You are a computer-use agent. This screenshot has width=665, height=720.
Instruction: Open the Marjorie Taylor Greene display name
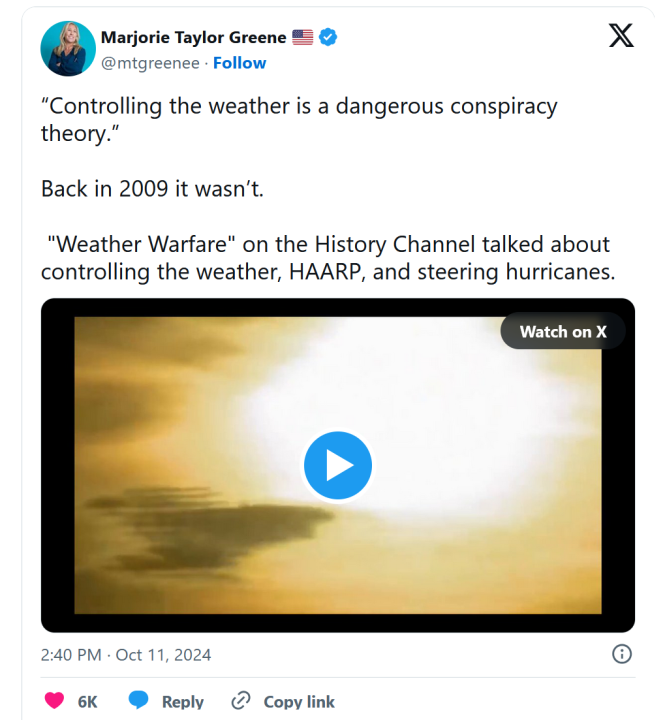pos(193,38)
